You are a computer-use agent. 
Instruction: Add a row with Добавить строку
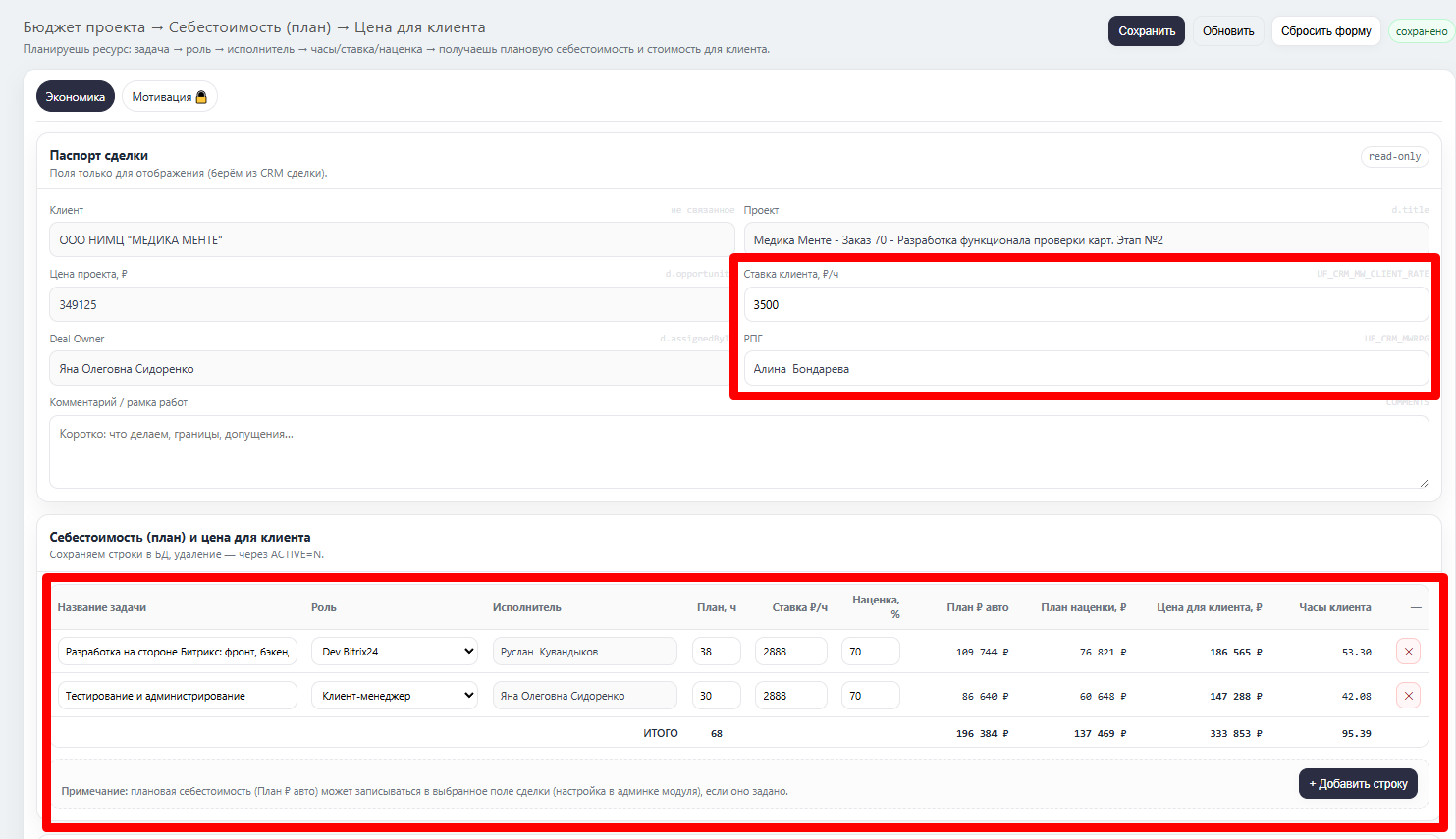[x=1358, y=783]
